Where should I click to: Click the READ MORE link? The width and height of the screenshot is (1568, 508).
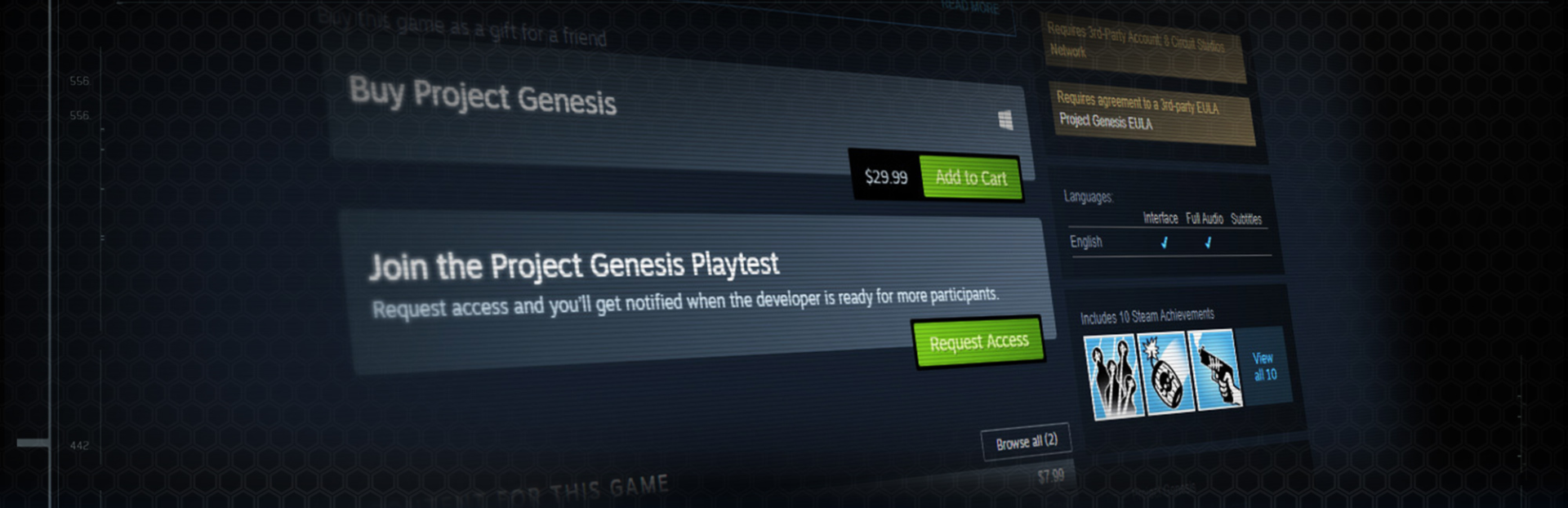pos(970,7)
